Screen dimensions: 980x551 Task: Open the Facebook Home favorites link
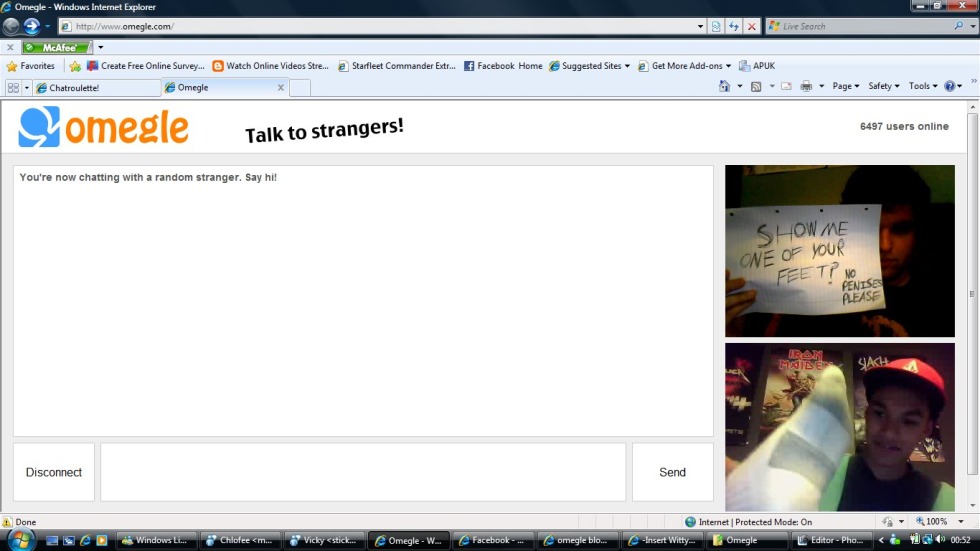tap(503, 66)
